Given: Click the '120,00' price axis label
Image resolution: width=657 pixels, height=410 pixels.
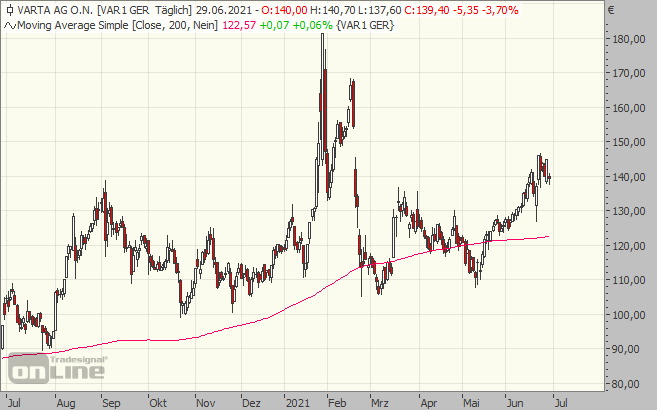Looking at the screenshot, I should coord(629,246).
